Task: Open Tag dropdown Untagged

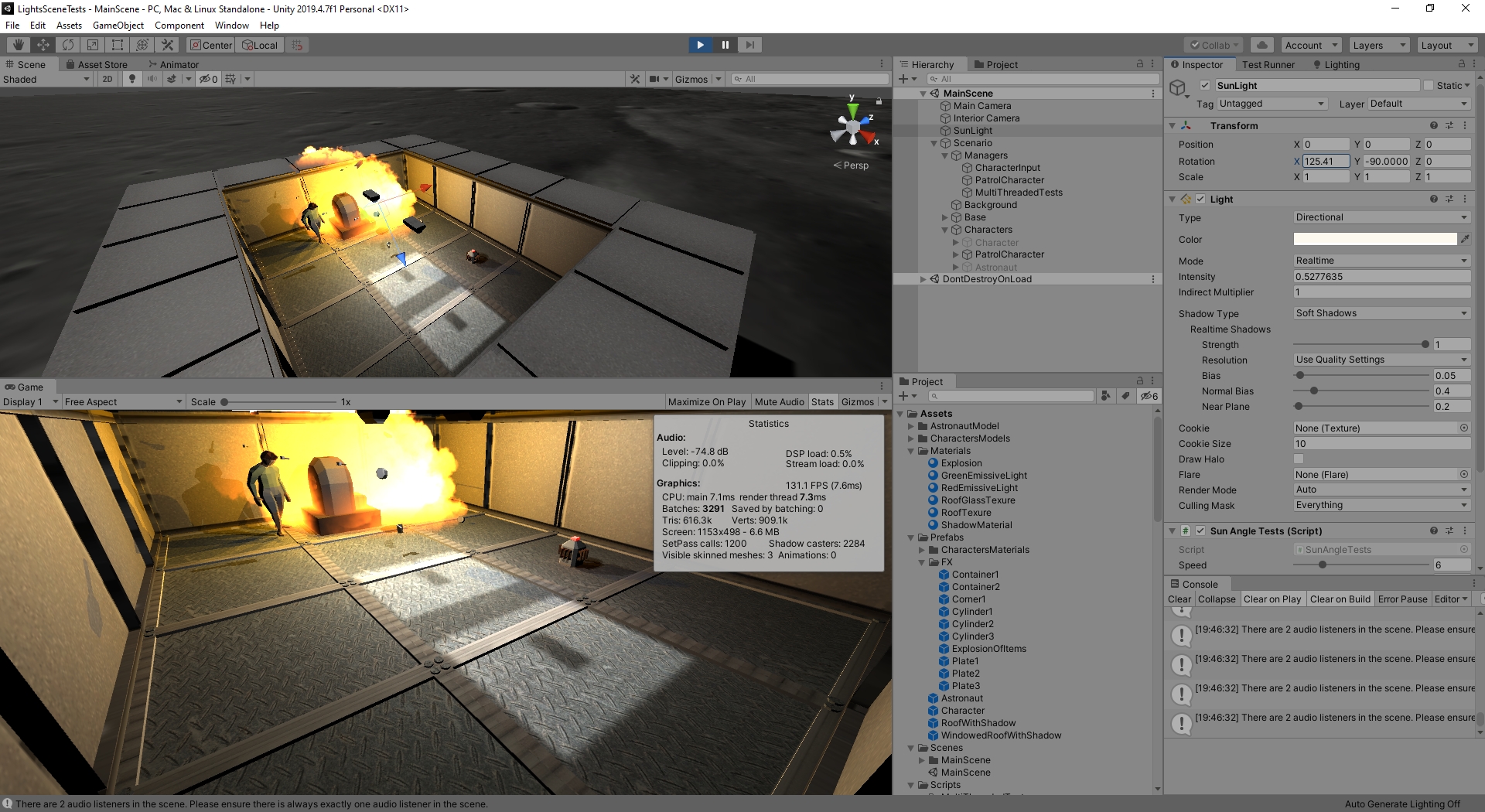Action: 1272,104
